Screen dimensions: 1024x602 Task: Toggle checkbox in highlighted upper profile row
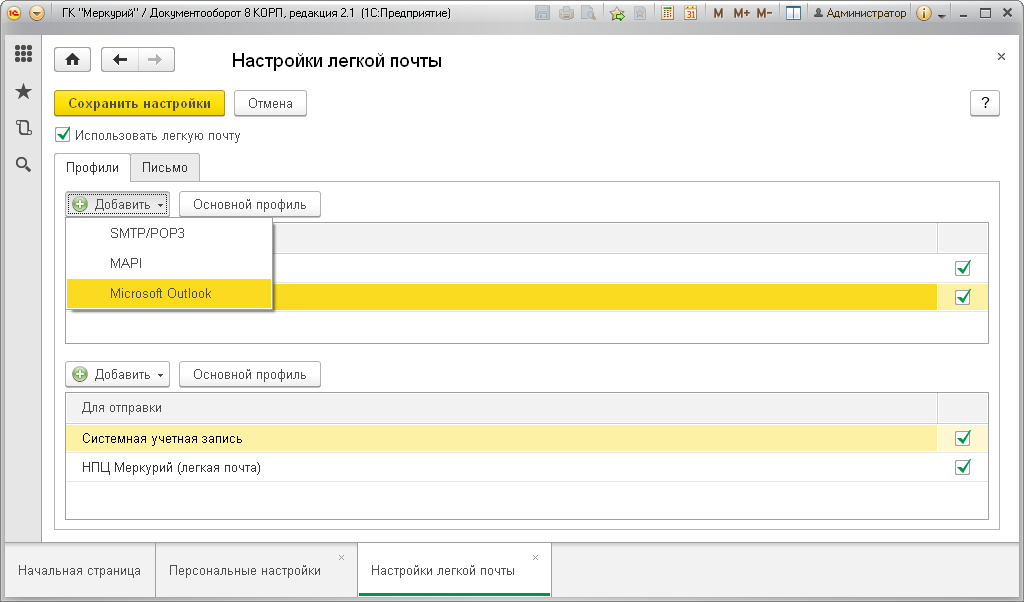click(963, 297)
